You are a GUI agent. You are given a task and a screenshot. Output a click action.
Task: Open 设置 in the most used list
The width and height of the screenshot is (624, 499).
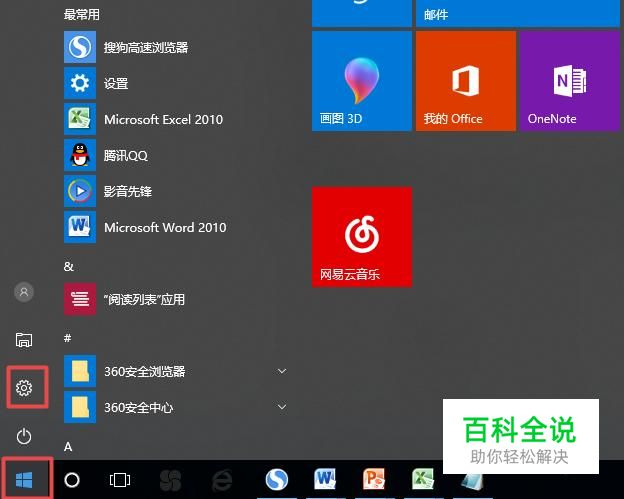[x=175, y=83]
